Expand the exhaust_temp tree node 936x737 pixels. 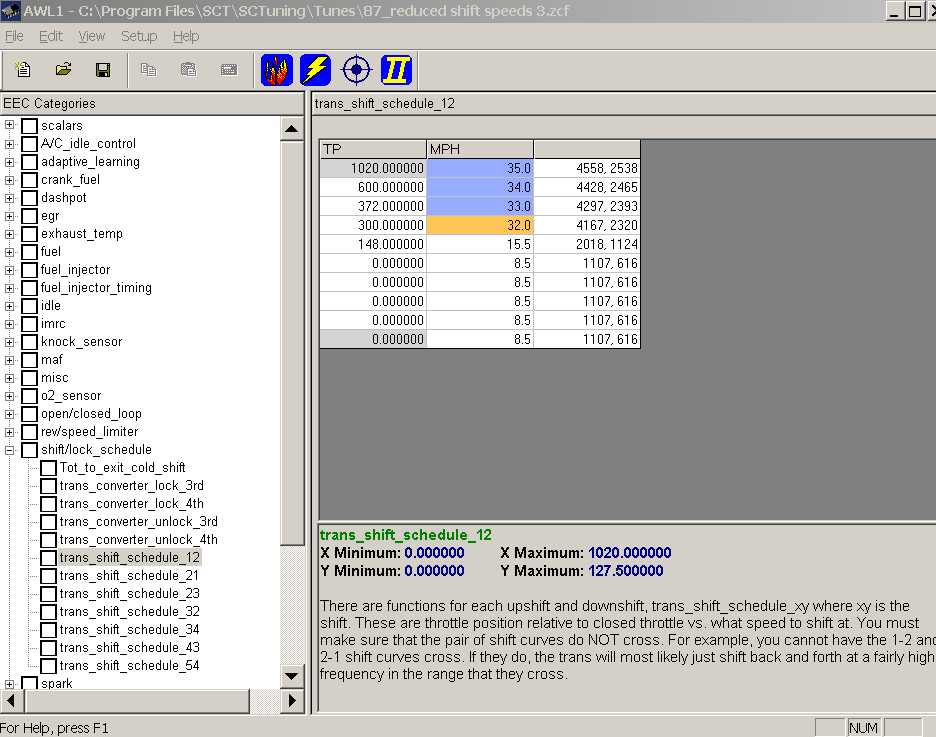coord(10,234)
